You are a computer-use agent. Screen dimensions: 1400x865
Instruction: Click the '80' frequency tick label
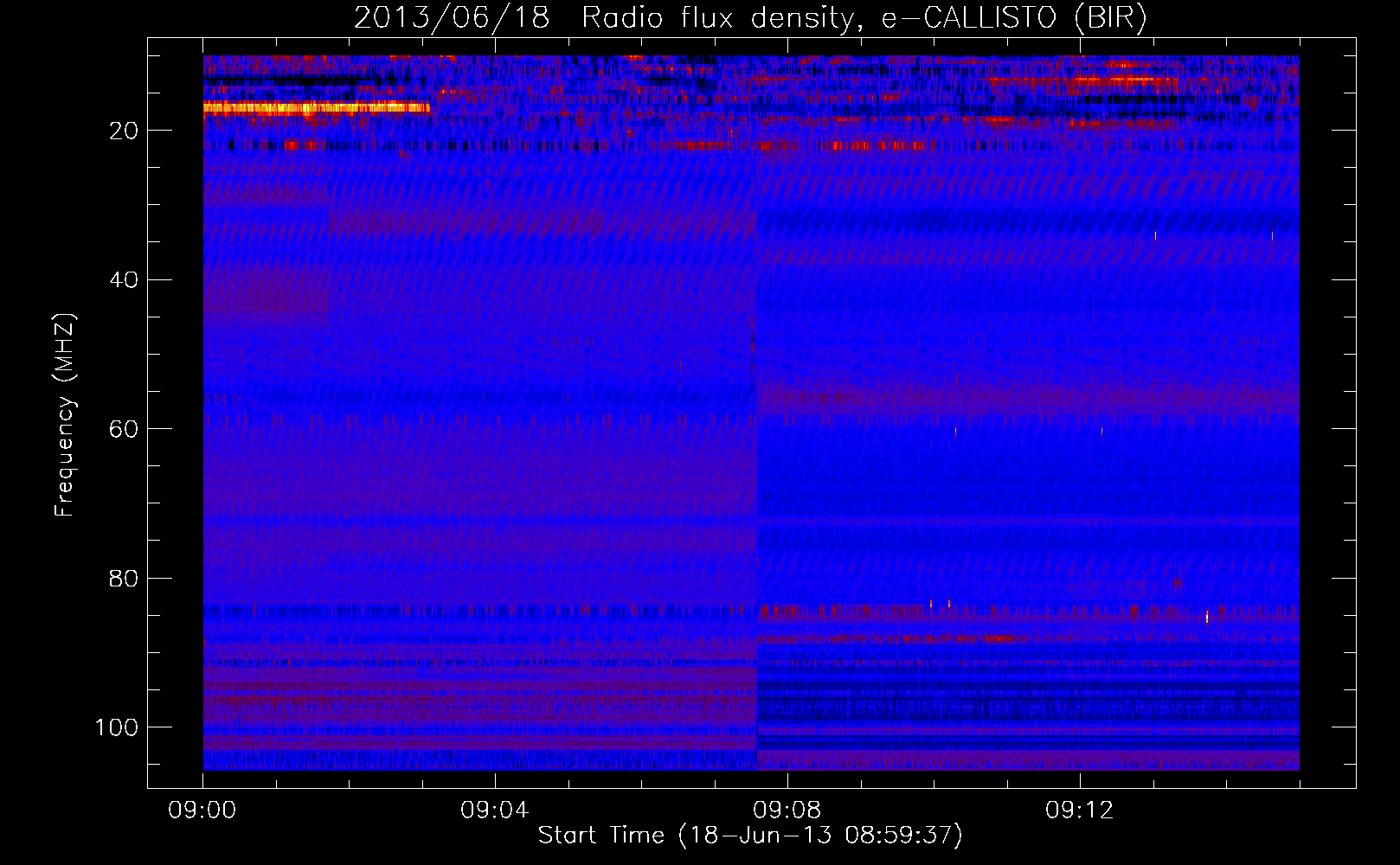click(125, 578)
